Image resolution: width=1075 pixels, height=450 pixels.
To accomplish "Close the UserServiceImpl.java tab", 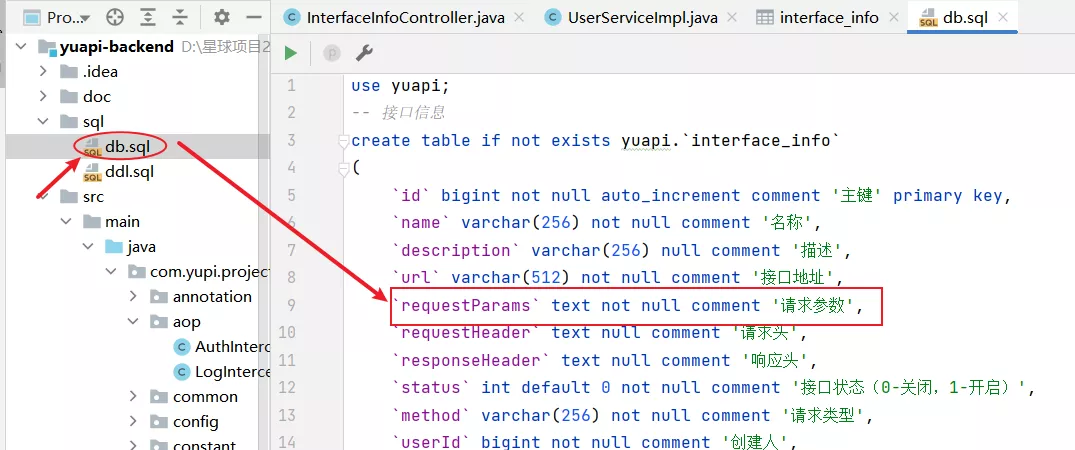I will tap(732, 18).
